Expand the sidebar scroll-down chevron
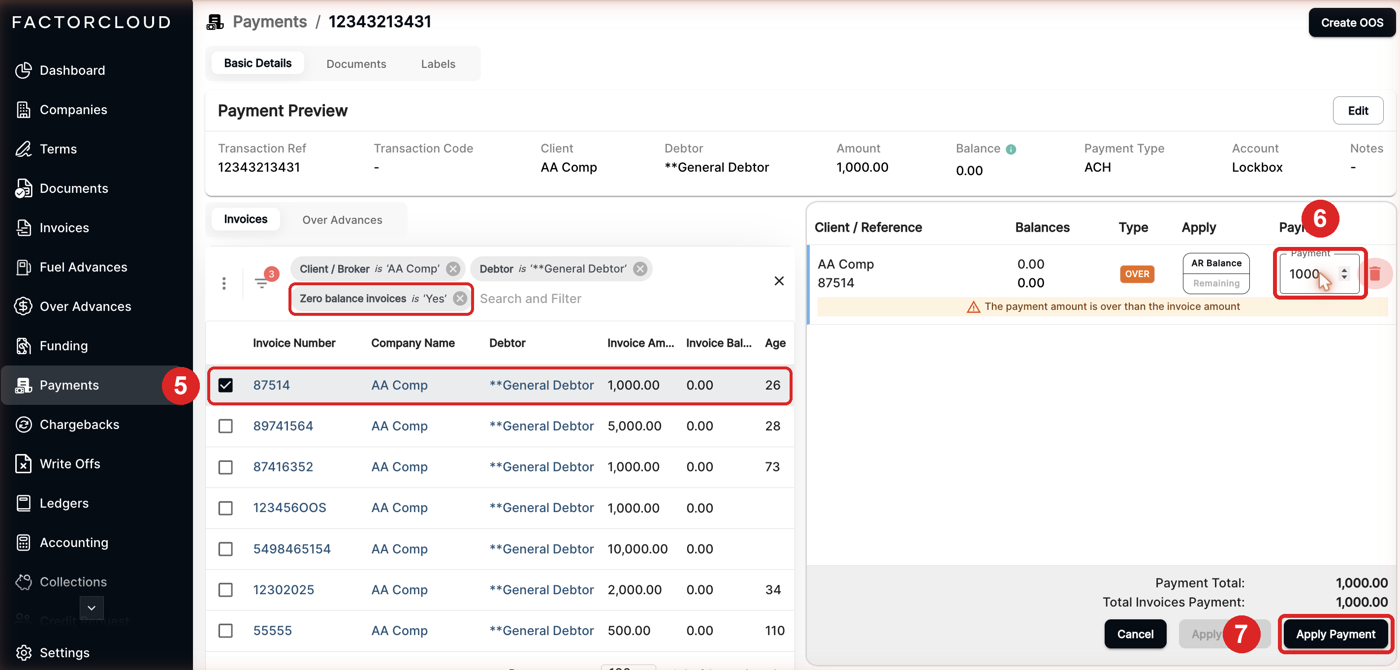Viewport: 1400px width, 670px height. (91, 608)
